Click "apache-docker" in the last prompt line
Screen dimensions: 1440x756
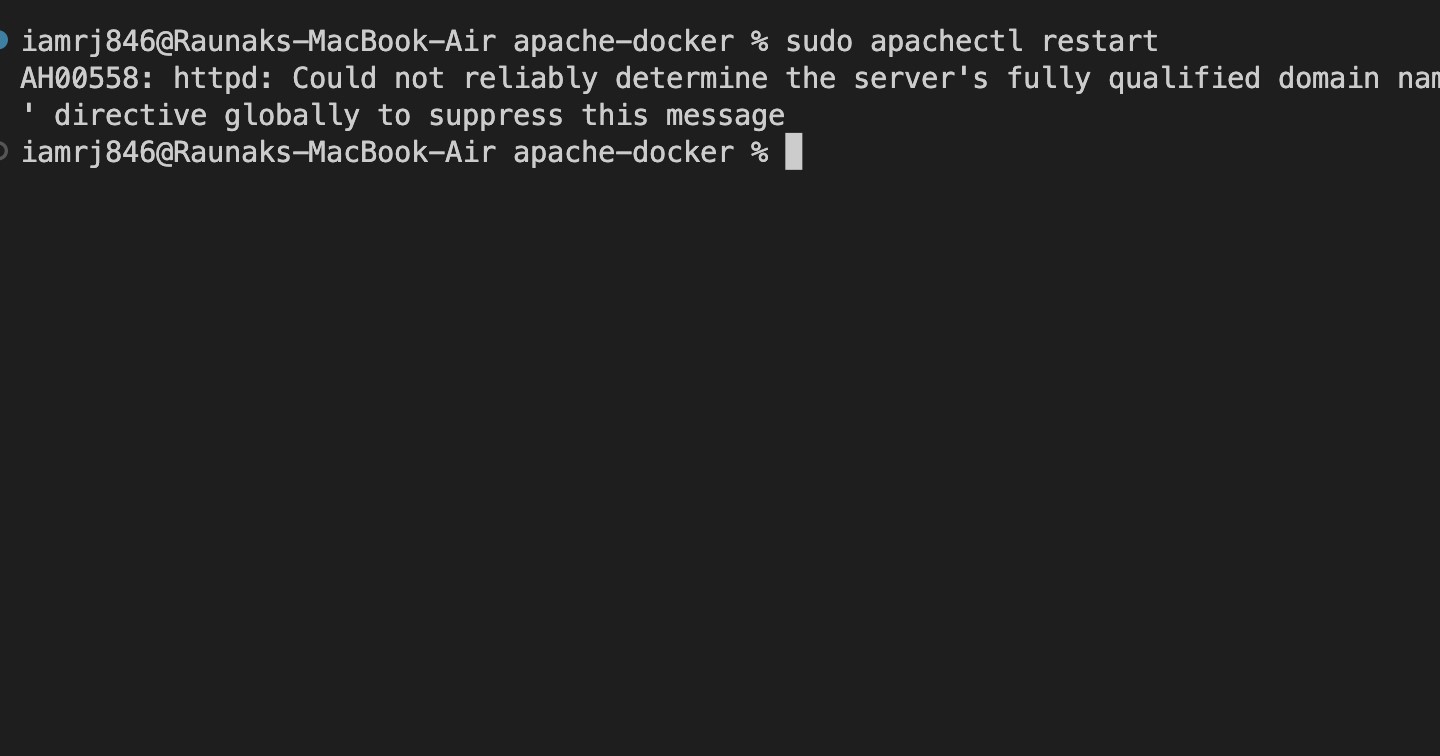coord(623,153)
